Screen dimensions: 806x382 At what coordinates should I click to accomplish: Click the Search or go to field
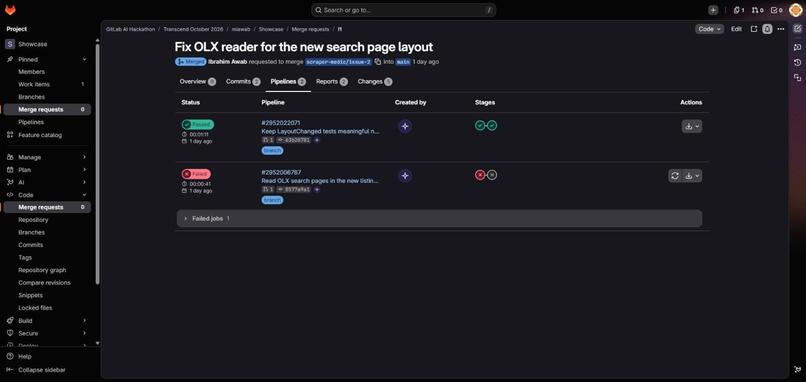403,10
